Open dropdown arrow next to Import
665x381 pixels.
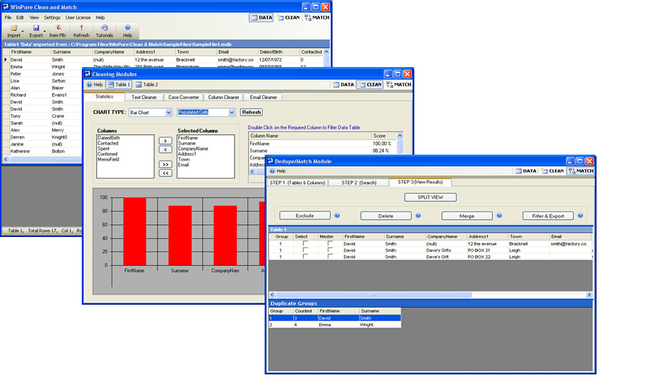pos(22,31)
